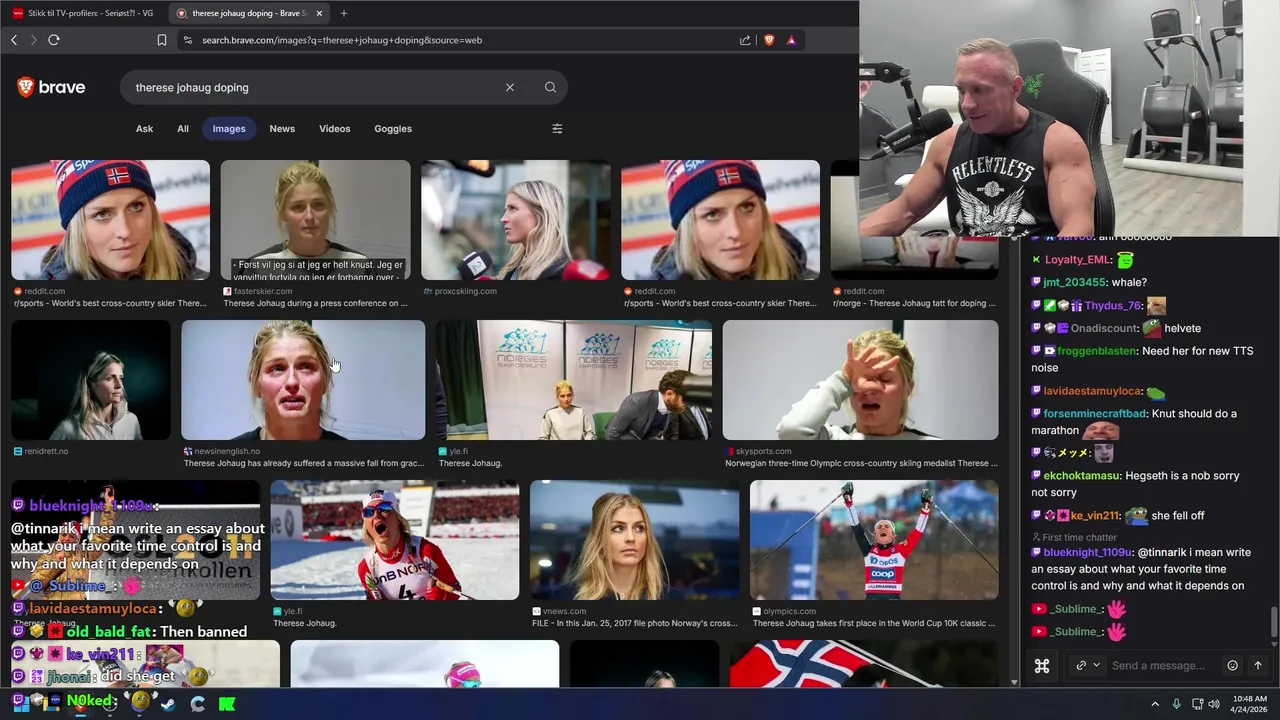The width and height of the screenshot is (1280, 720).
Task: Open the Brave Shields lion icon
Action: coord(769,40)
